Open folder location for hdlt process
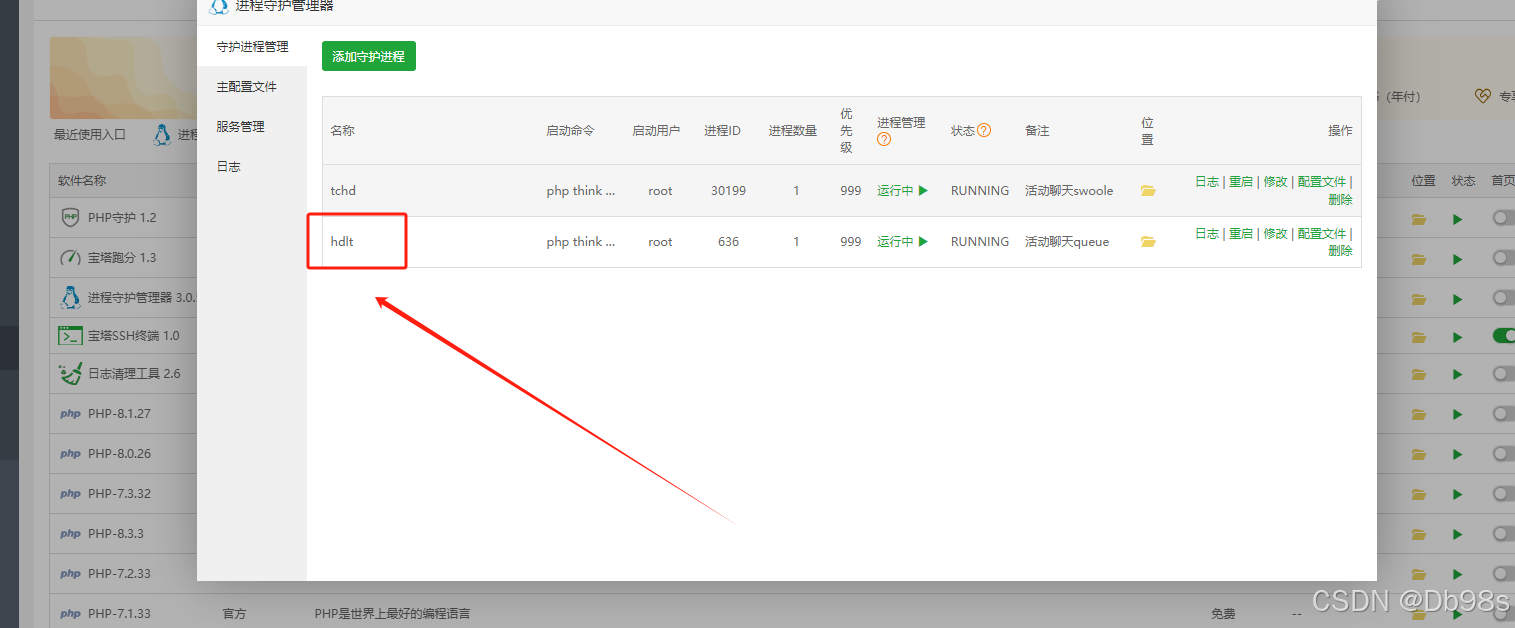This screenshot has height=628, width=1515. pos(1148,241)
